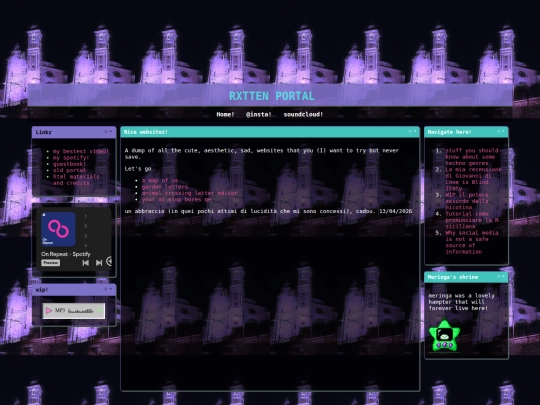
Task: Click the circle icon on 'Navigate here!' panel
Action: click(498, 131)
